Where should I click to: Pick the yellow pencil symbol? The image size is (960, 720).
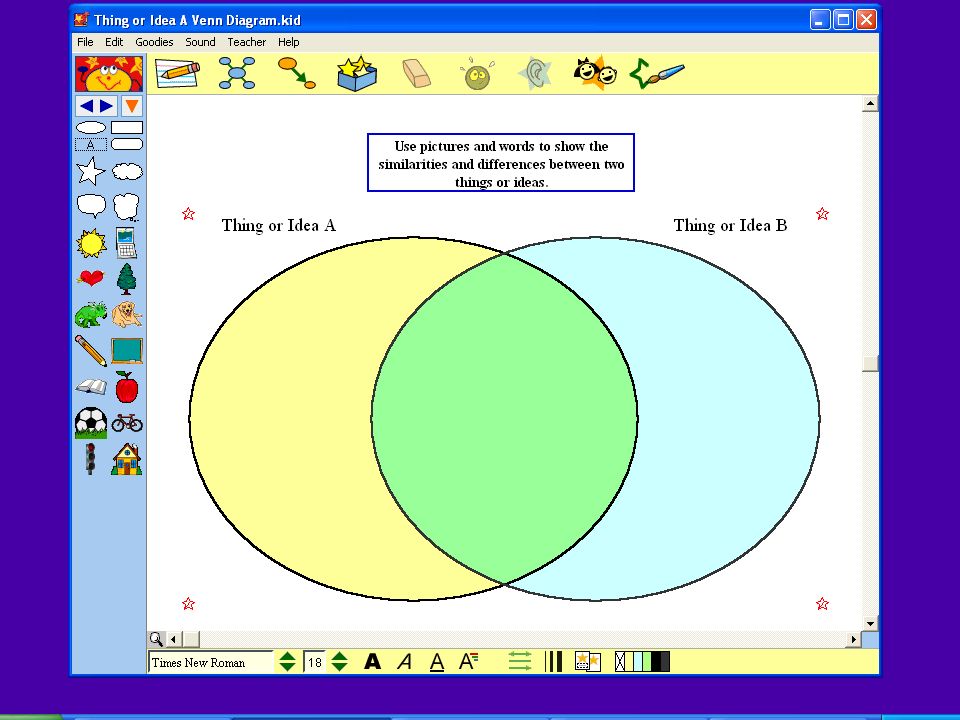pyautogui.click(x=91, y=350)
